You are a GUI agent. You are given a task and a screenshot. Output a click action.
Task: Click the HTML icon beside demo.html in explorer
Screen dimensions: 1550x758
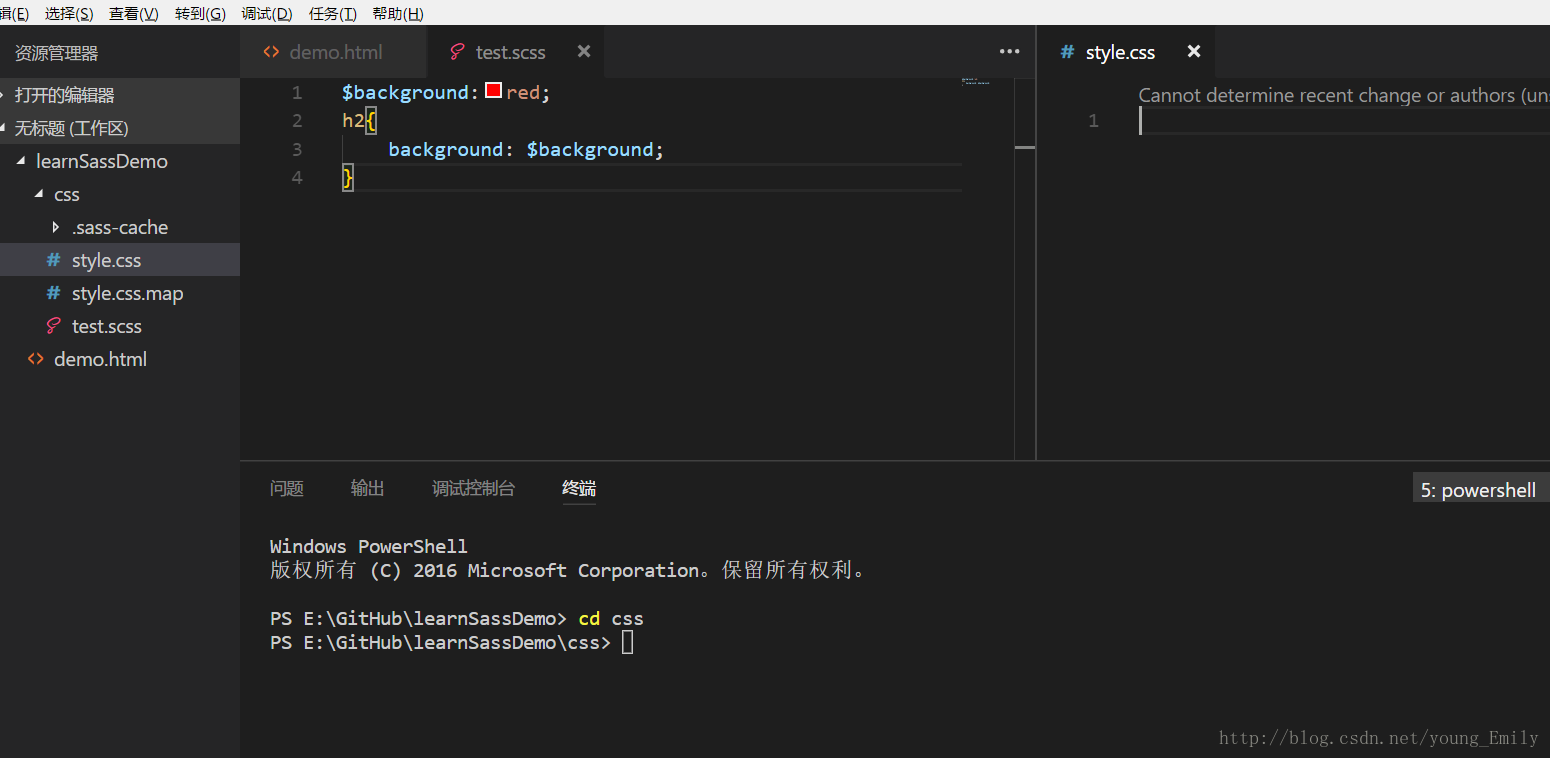[36, 359]
